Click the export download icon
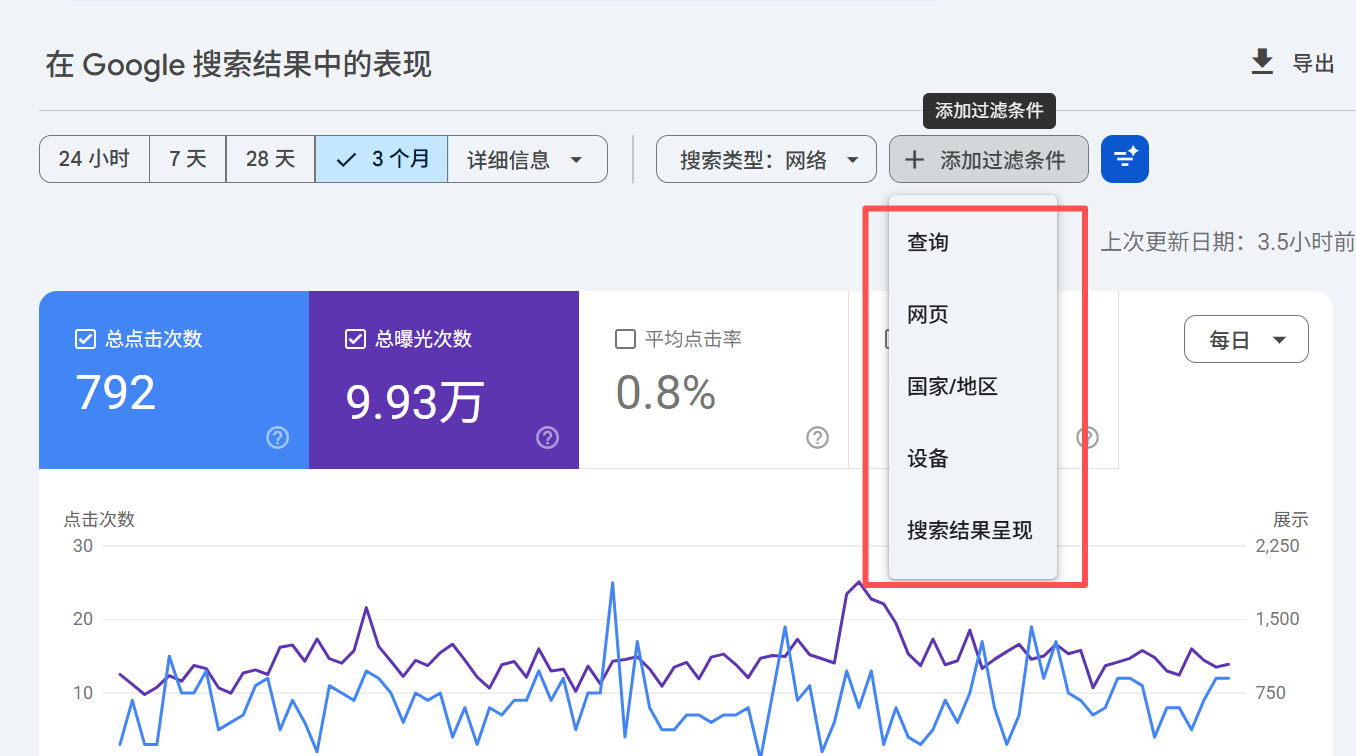 (1263, 62)
